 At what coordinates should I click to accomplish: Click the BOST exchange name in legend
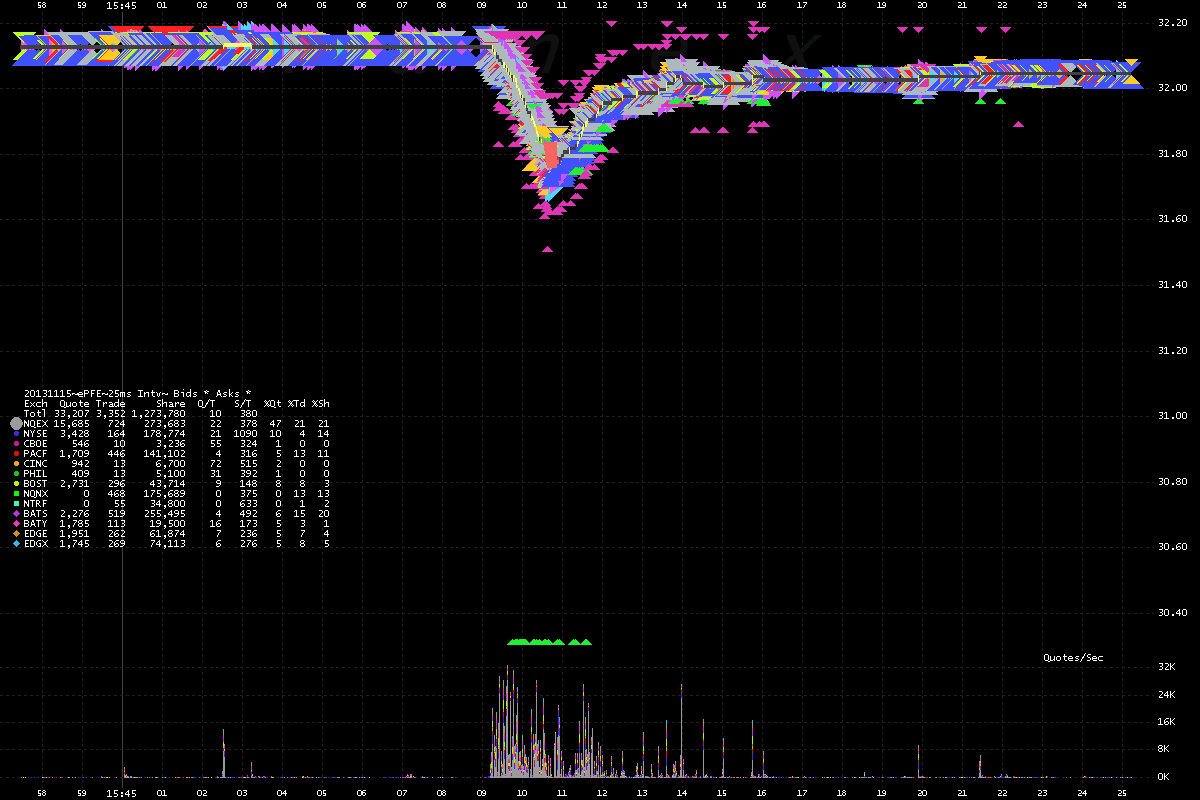pos(35,484)
